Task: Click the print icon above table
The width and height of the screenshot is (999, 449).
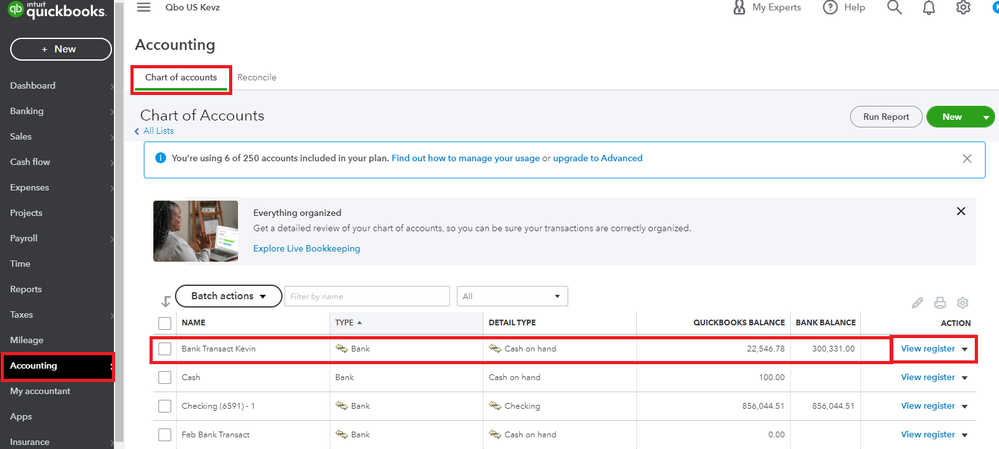Action: [940, 303]
